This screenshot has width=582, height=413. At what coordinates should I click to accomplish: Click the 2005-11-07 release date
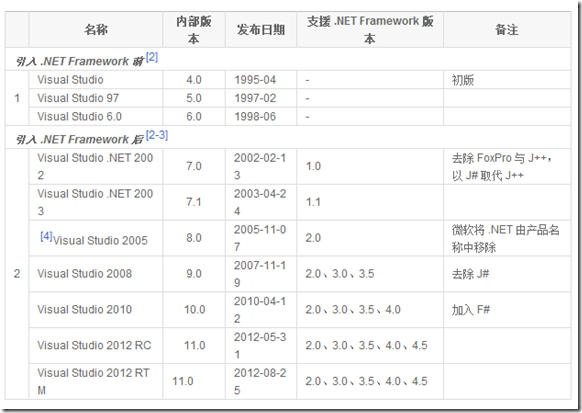[x=261, y=238]
